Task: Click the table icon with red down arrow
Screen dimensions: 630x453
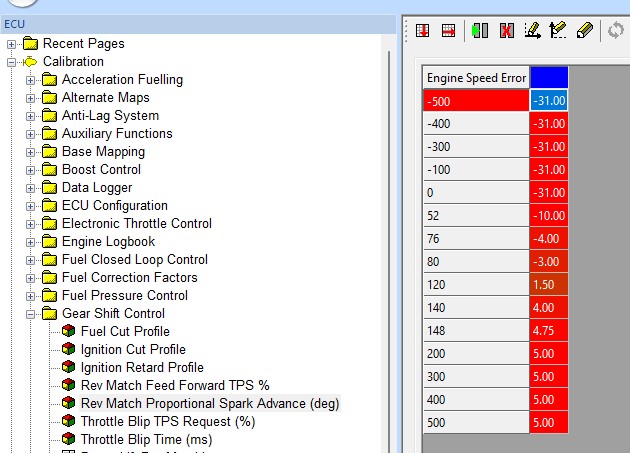Action: (422, 31)
